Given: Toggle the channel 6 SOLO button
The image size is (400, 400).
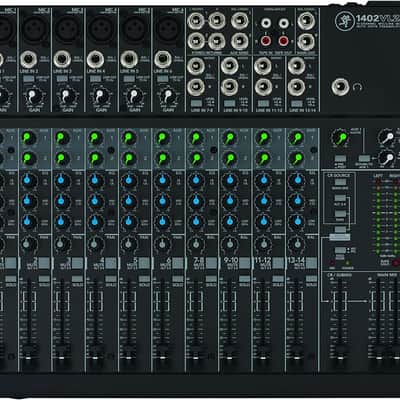Looking at the screenshot, I should click(x=178, y=279).
